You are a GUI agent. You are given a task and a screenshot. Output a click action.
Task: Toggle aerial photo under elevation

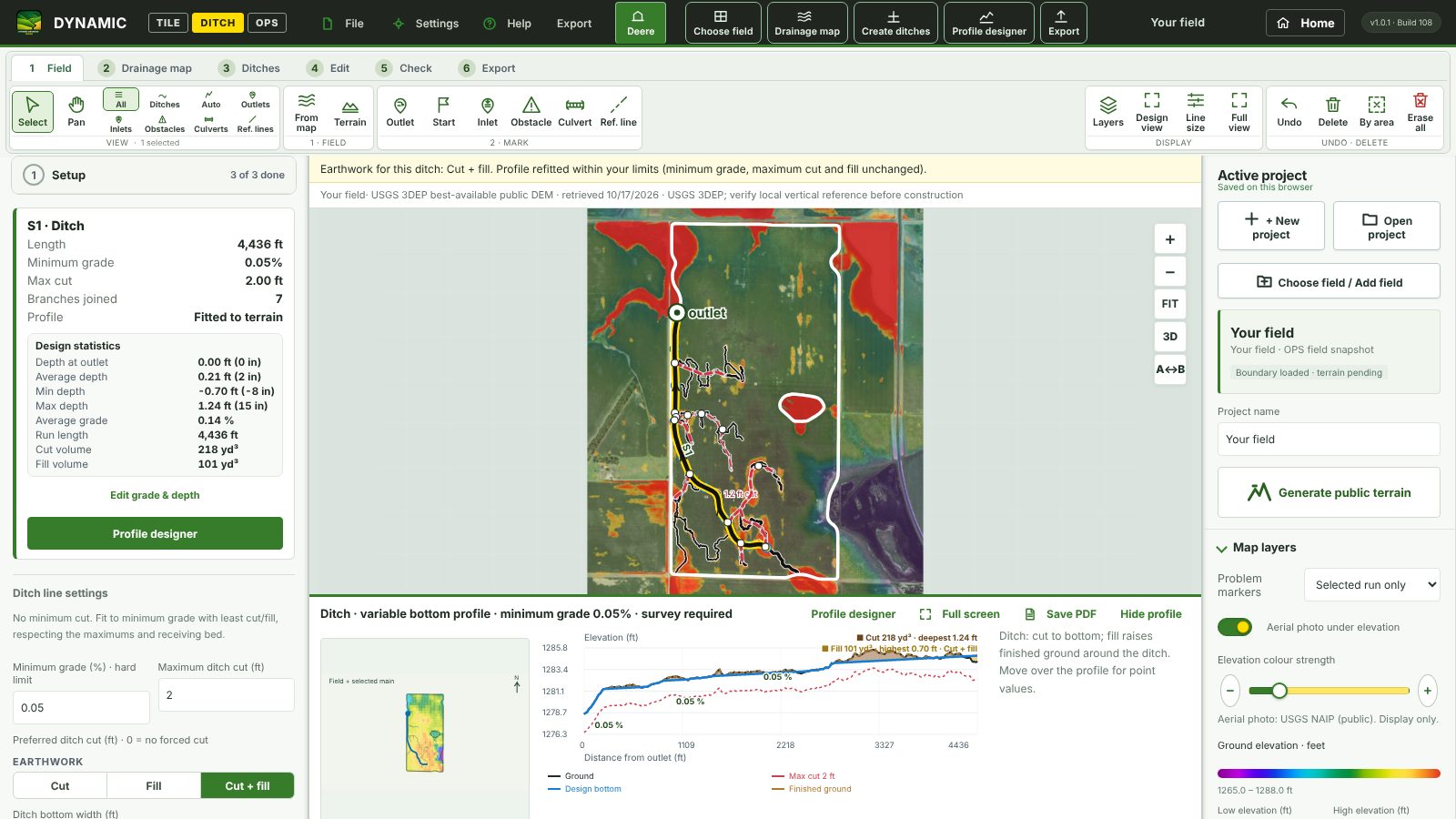pyautogui.click(x=1235, y=627)
